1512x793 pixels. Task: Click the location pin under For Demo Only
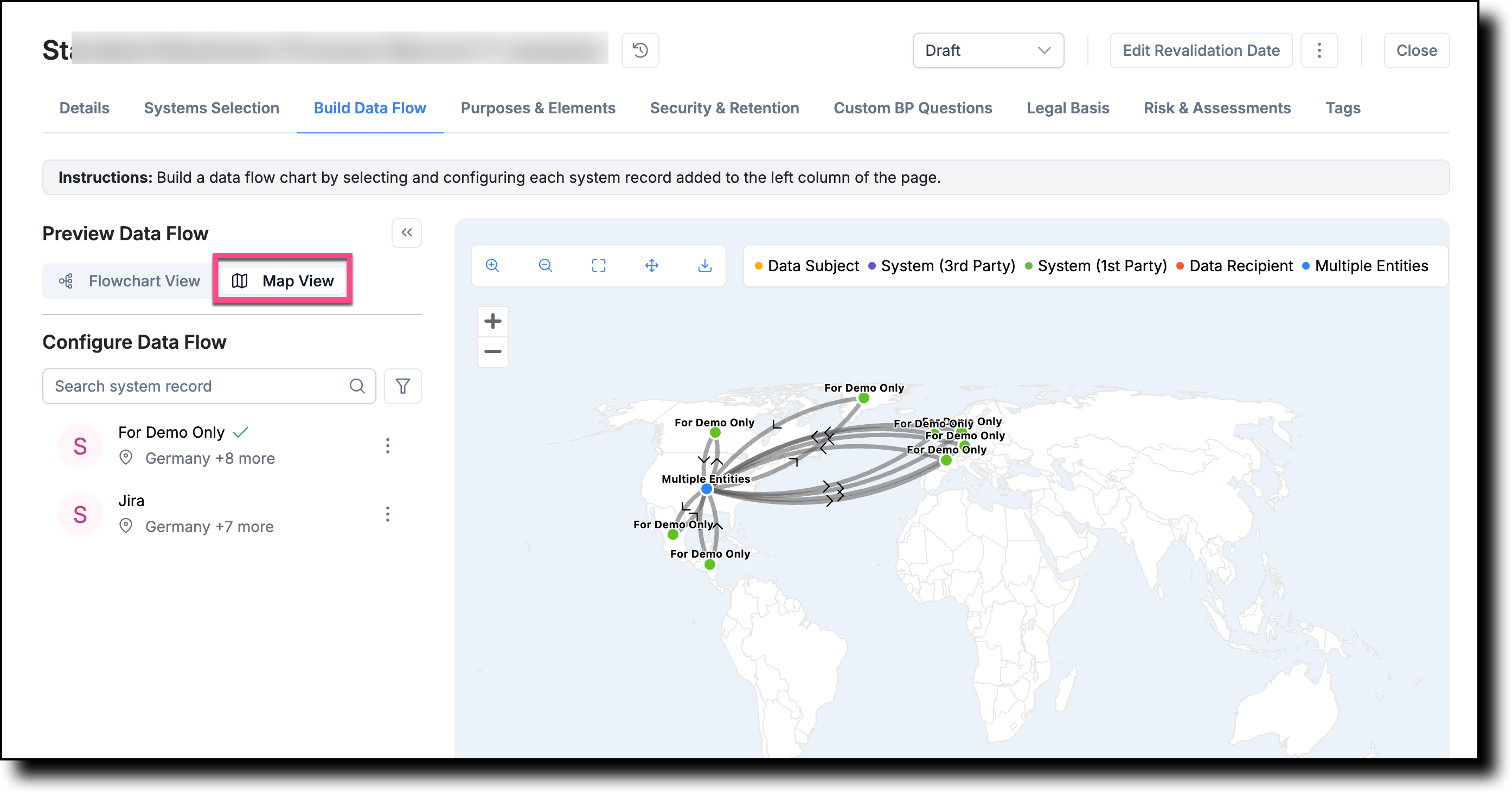[x=126, y=457]
